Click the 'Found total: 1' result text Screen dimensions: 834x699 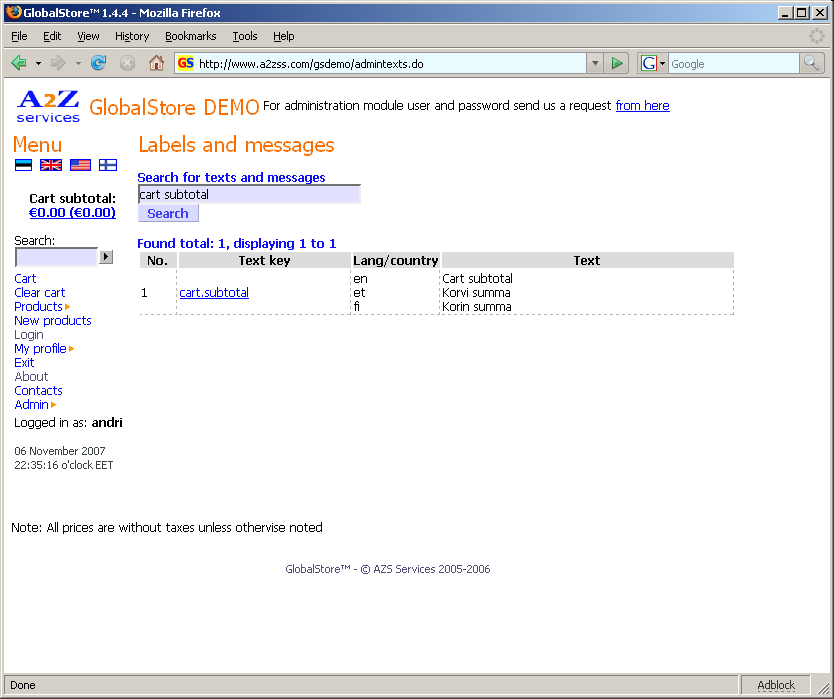180,244
